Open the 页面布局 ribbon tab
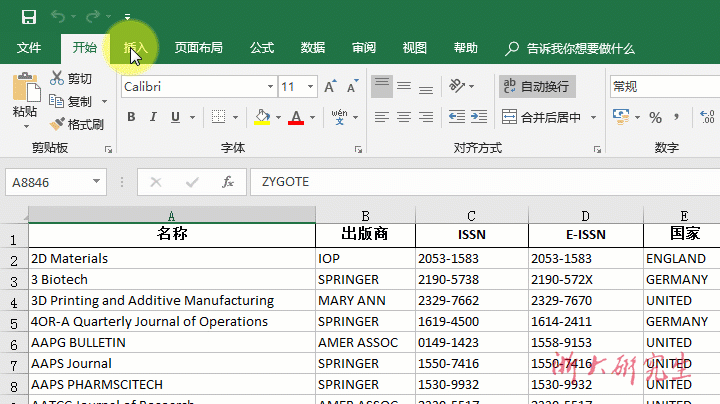 [x=198, y=48]
